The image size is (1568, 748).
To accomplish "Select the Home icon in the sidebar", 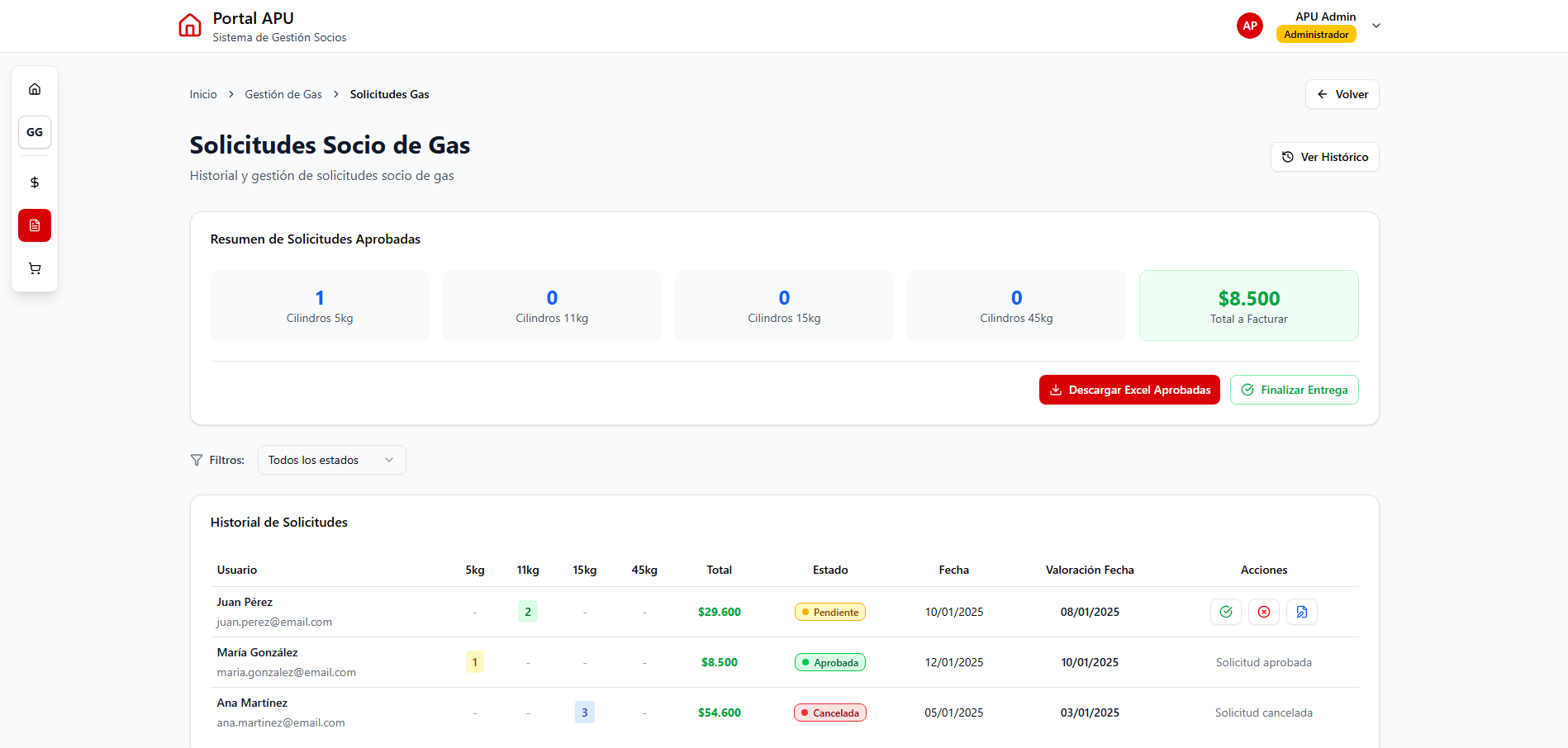I will coord(35,88).
